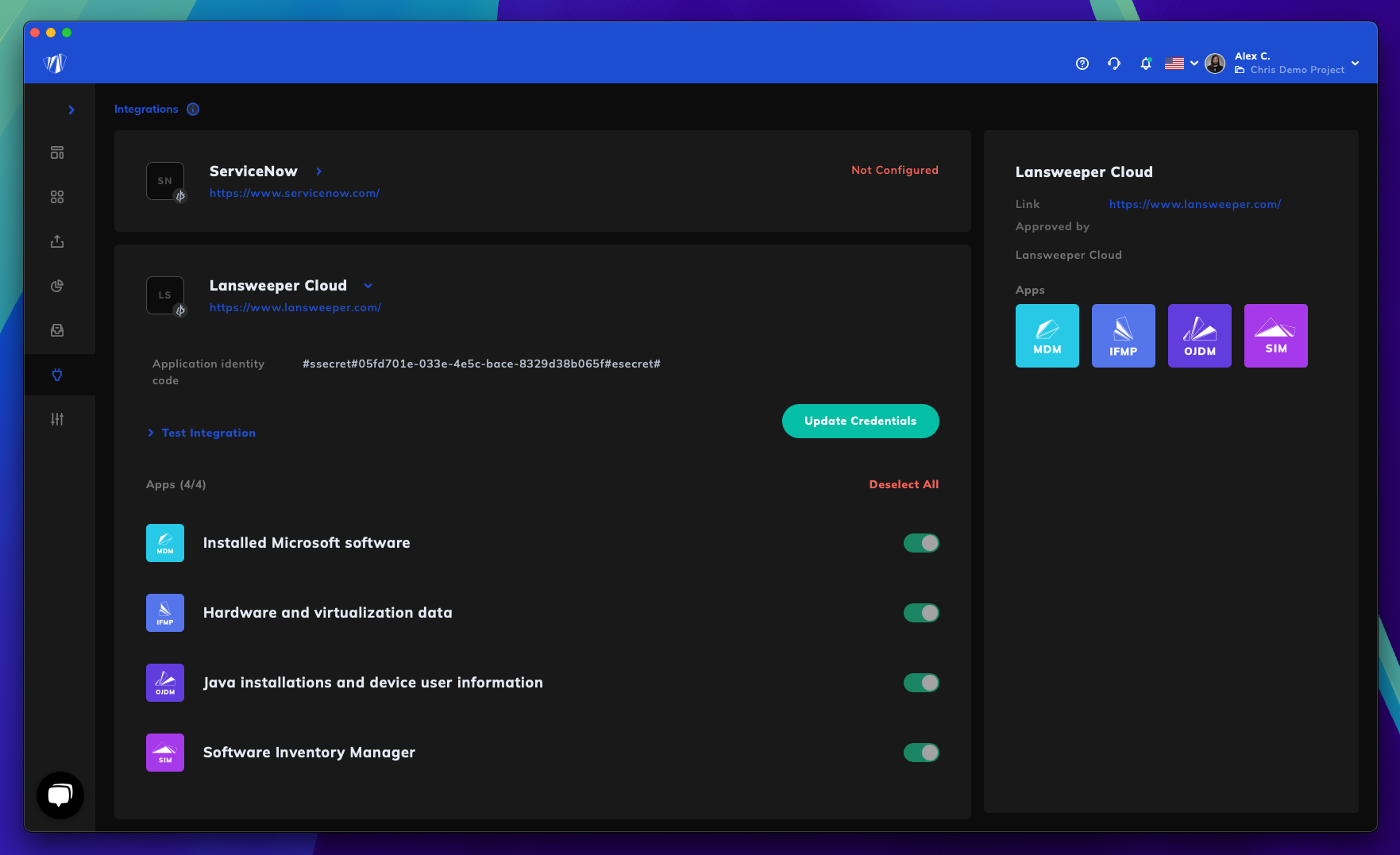Click the Chris Demo Project name
This screenshot has height=855, width=1400.
tap(1298, 70)
